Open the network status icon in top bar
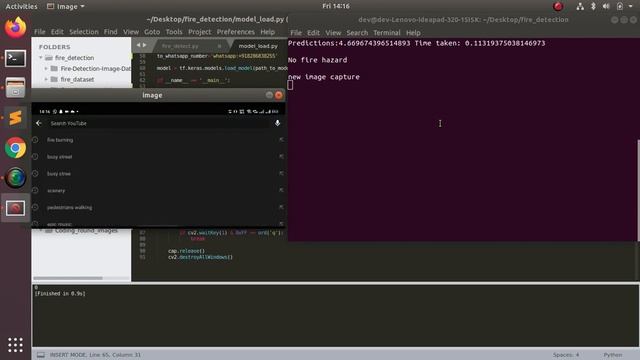 [x=580, y=6]
